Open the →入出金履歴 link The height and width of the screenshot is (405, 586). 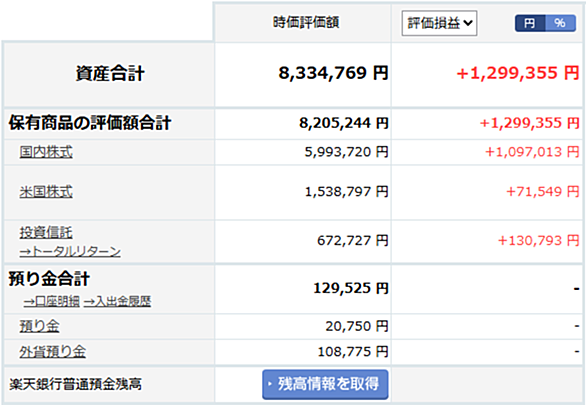point(117,301)
